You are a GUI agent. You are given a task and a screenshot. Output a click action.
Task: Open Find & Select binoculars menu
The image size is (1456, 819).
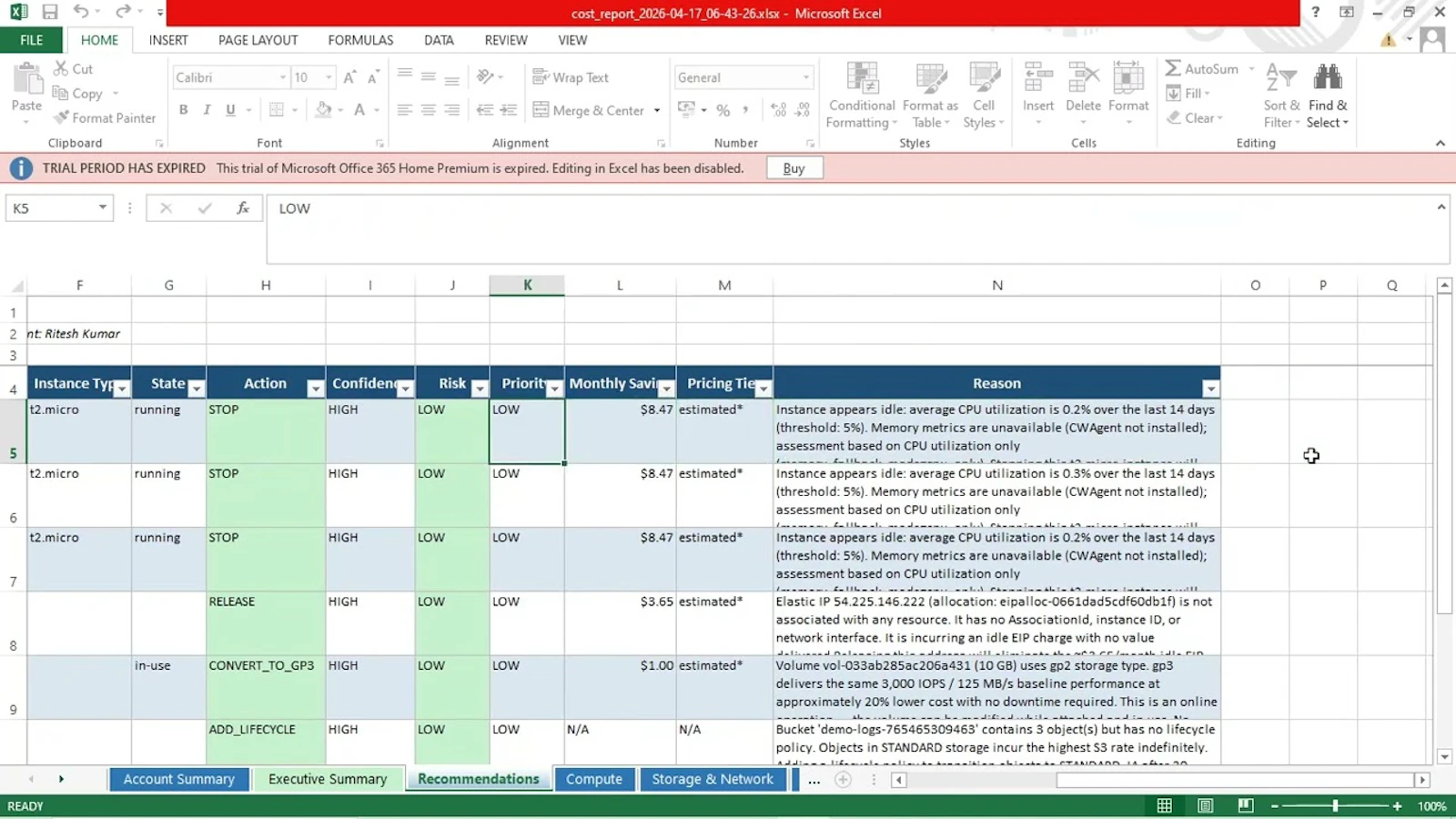coord(1328,96)
